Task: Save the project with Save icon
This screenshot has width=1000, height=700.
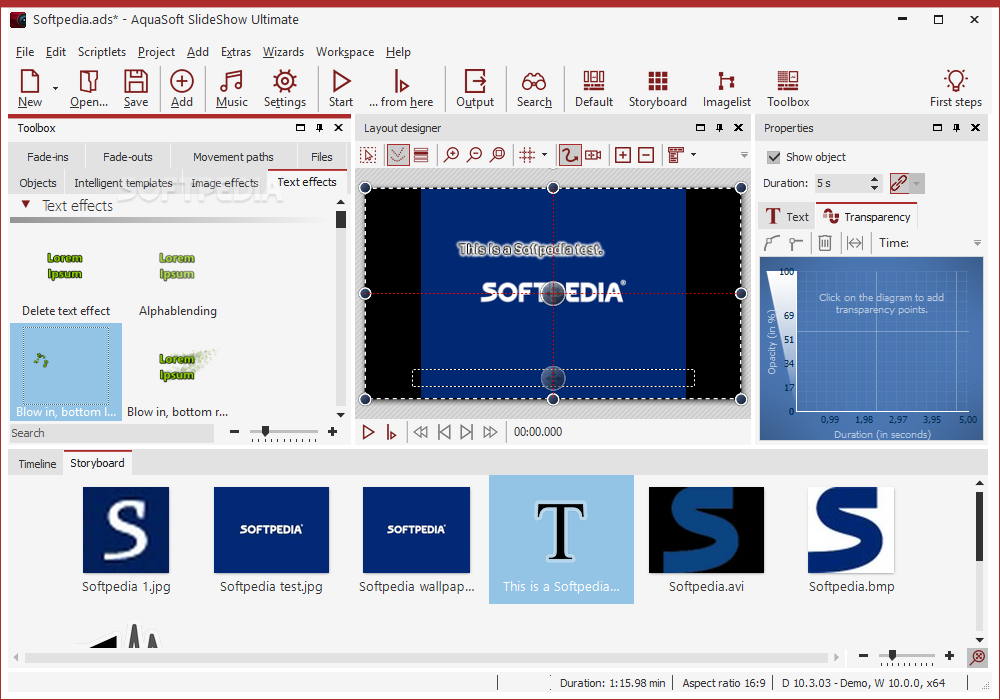Action: click(136, 89)
